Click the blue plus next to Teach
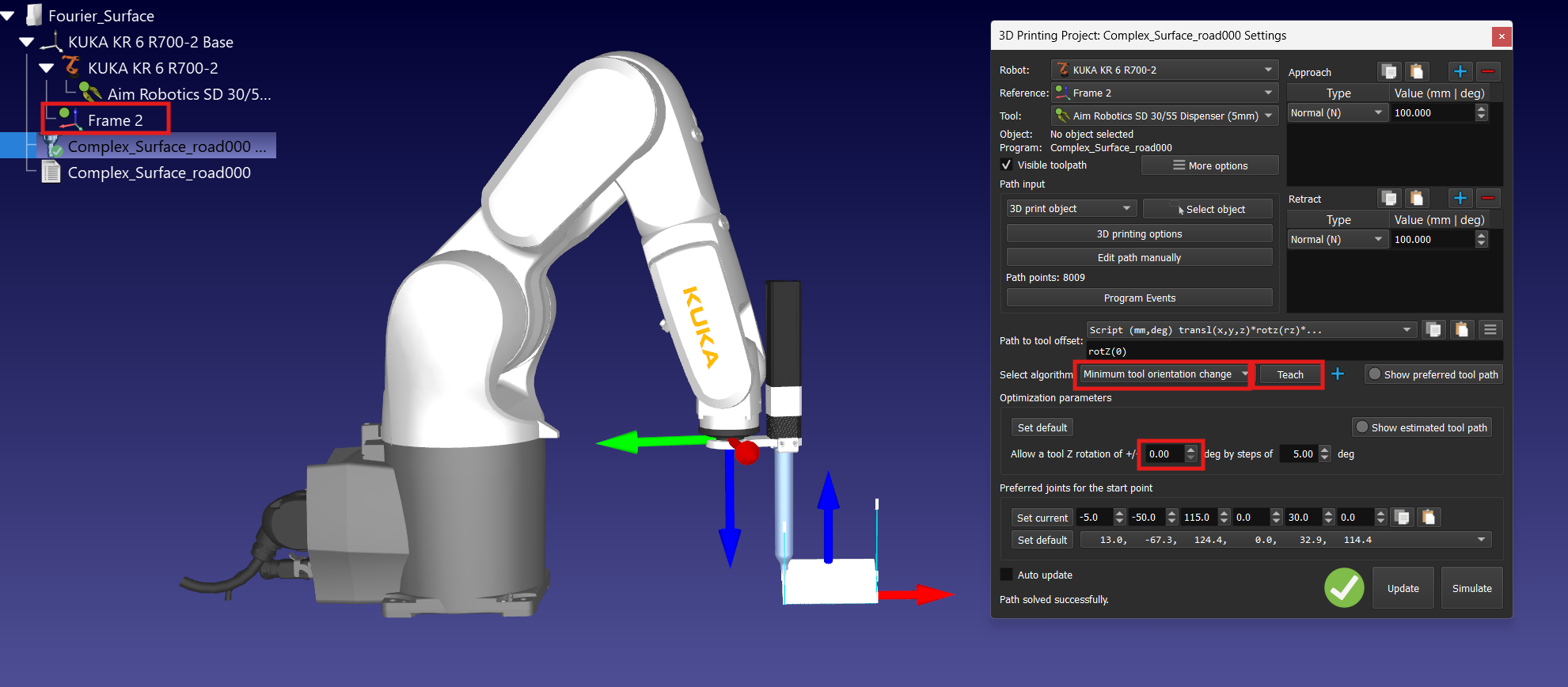1568x687 pixels. (1338, 374)
